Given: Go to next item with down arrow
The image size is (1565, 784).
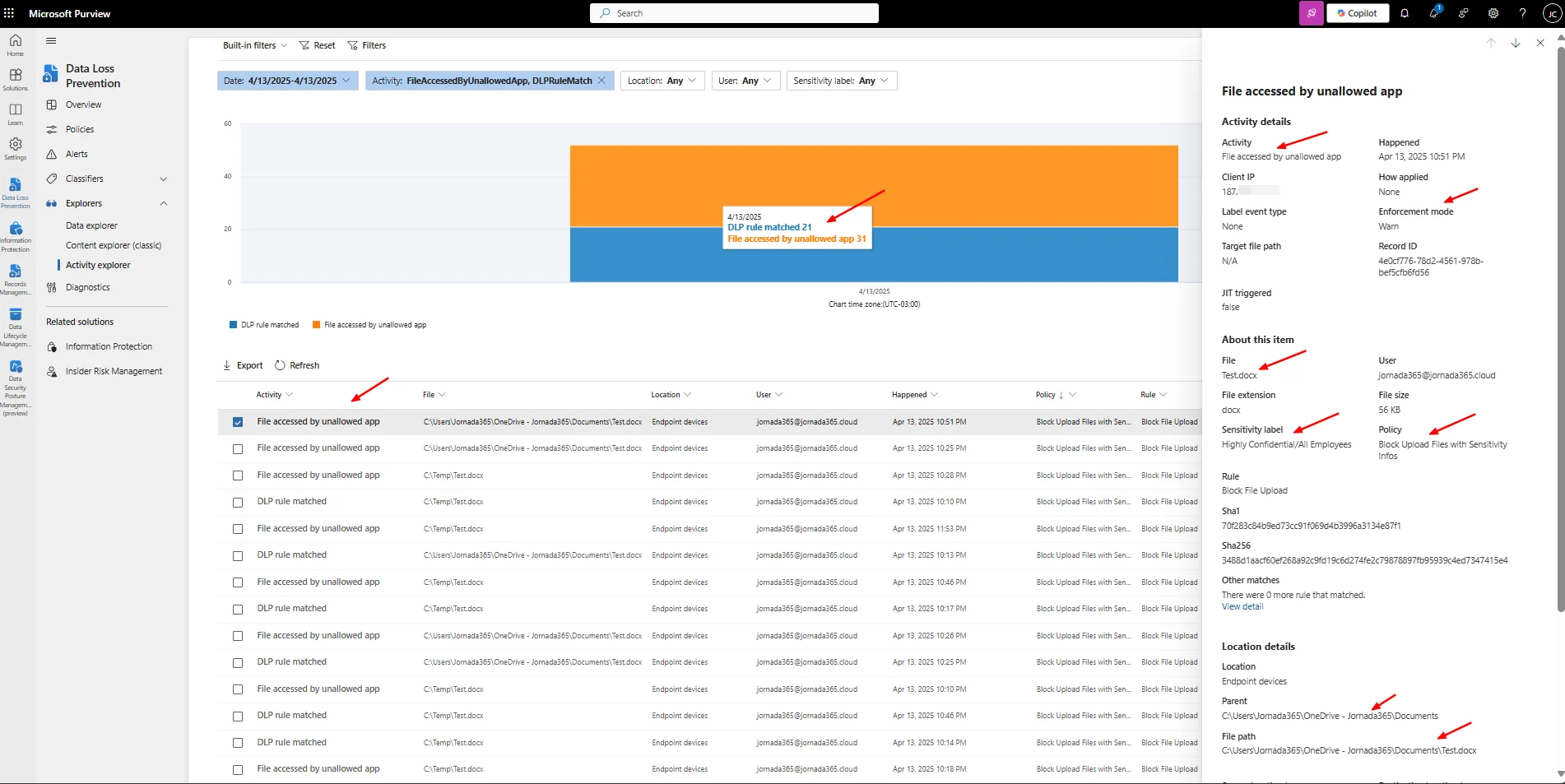Looking at the screenshot, I should click(x=1516, y=43).
